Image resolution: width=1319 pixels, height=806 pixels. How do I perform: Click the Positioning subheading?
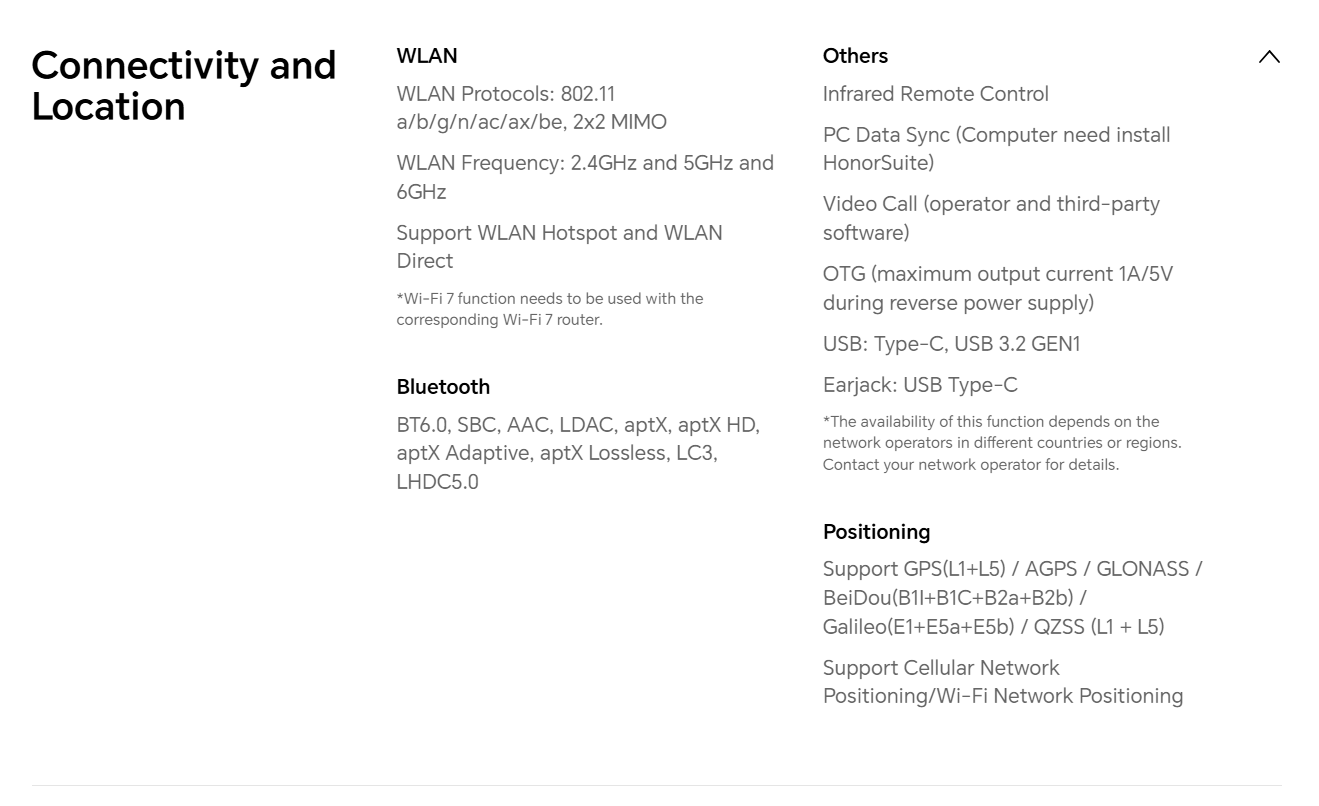(x=876, y=532)
